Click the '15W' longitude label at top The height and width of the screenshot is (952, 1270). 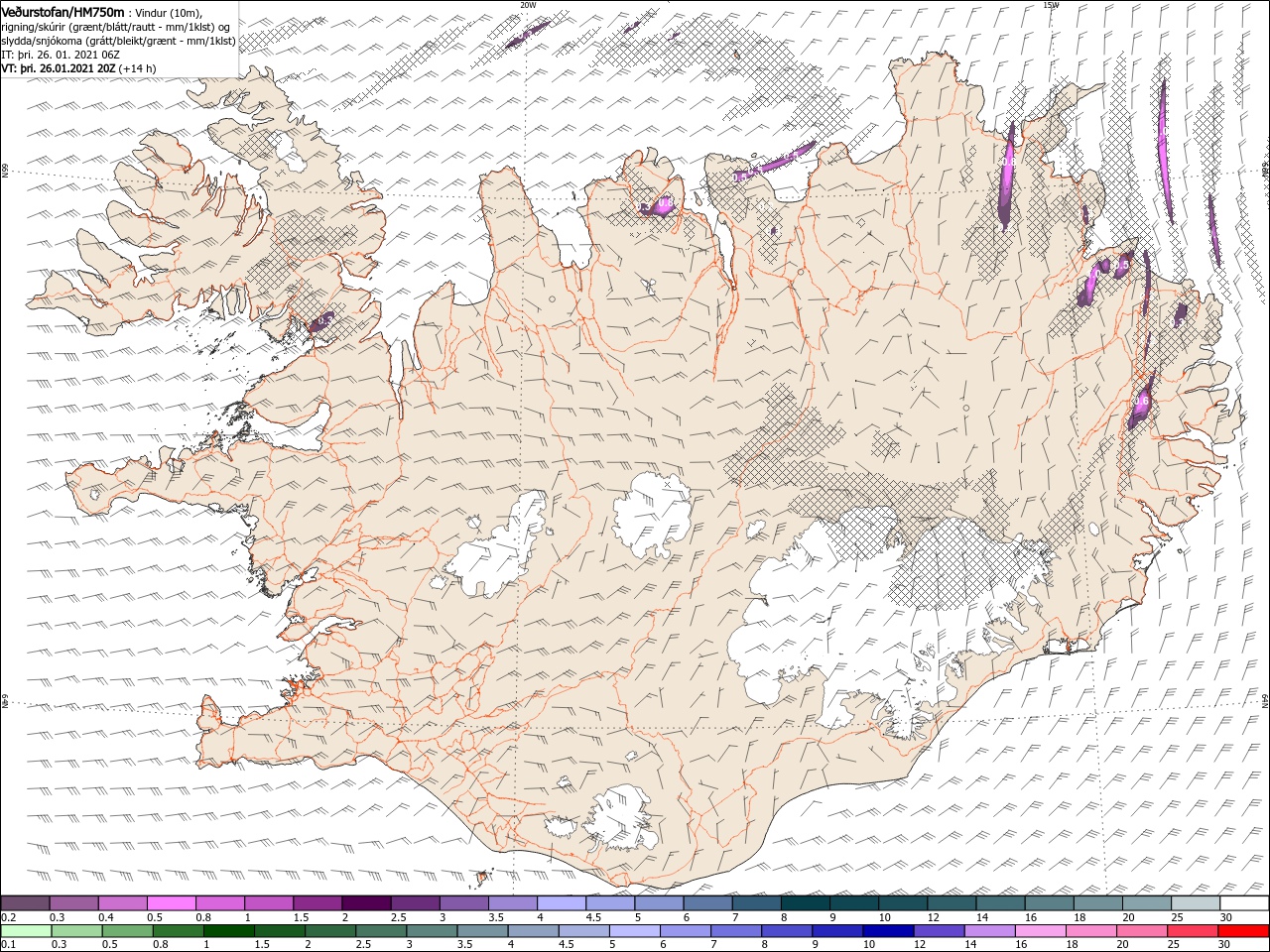click(x=1051, y=5)
